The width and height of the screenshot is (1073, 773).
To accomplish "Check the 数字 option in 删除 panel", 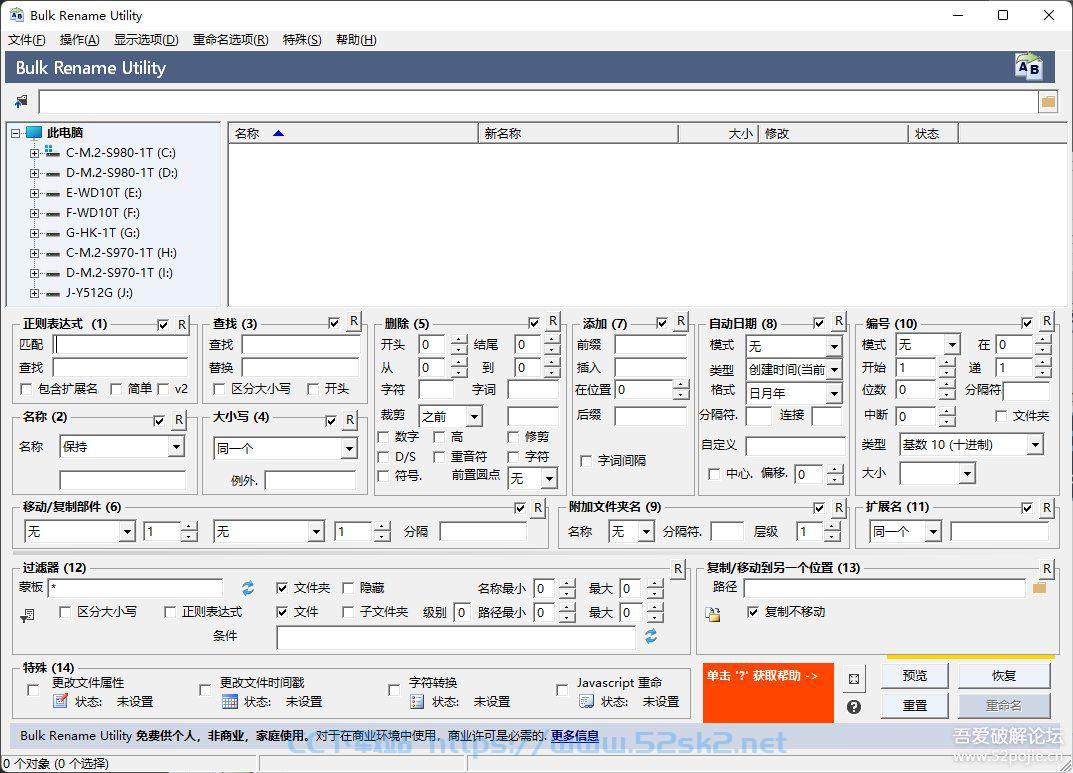I will pyautogui.click(x=383, y=436).
